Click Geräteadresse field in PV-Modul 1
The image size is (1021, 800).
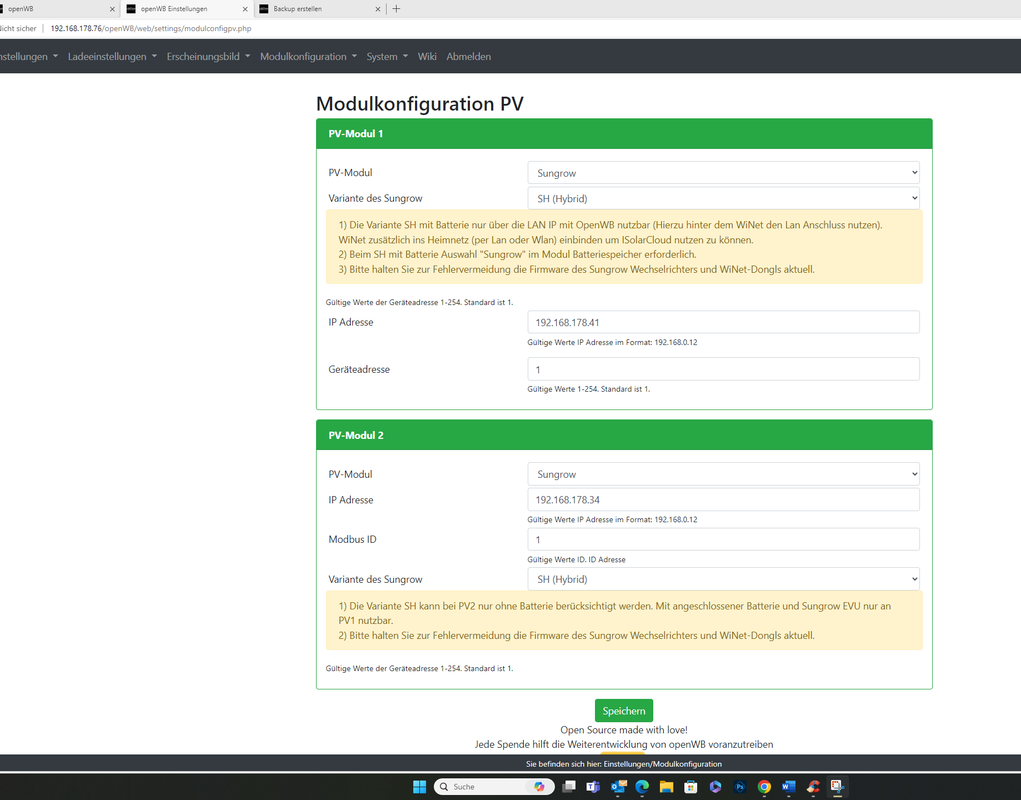click(x=723, y=369)
